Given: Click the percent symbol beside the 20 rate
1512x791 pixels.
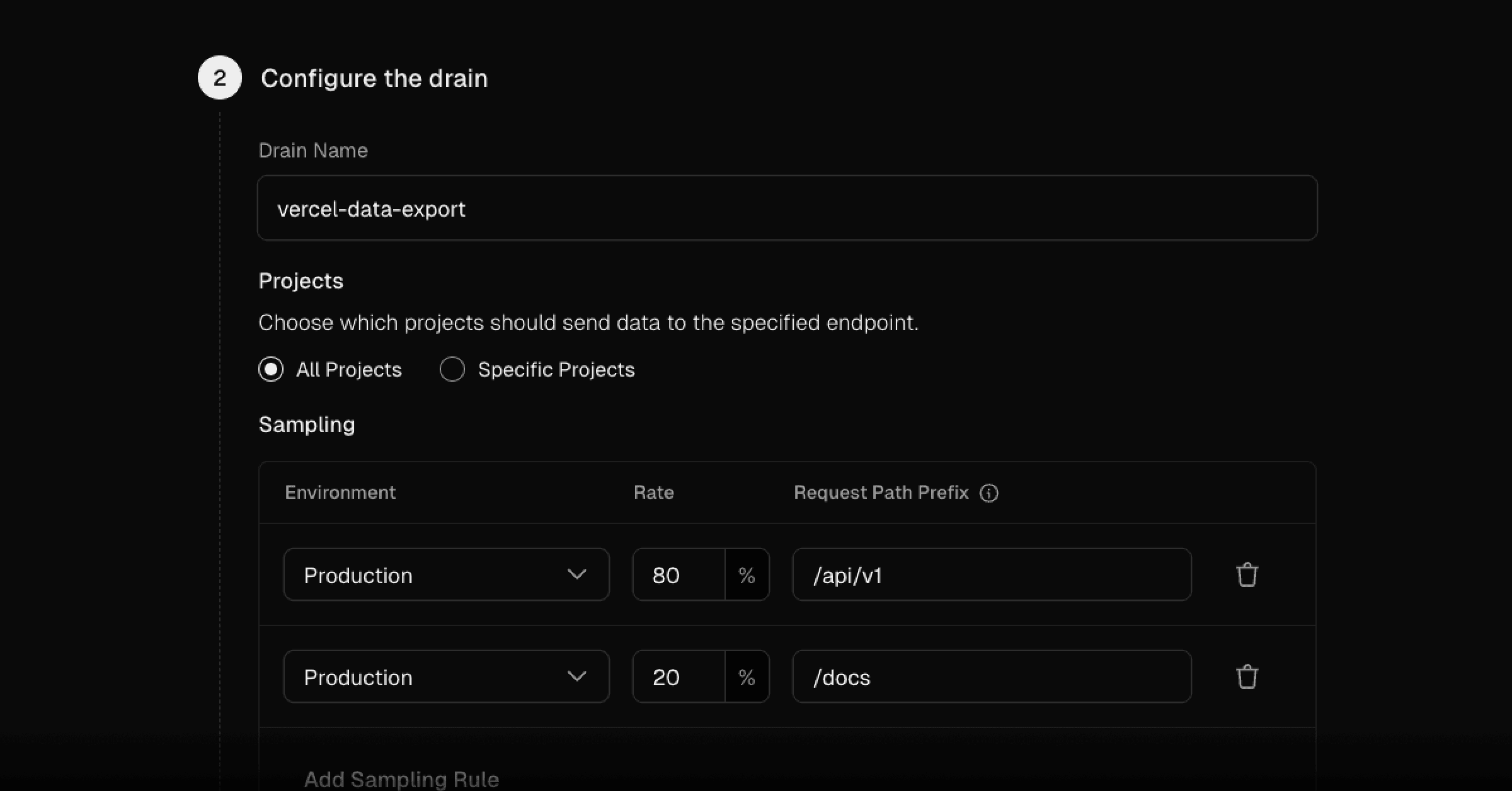Looking at the screenshot, I should [747, 676].
